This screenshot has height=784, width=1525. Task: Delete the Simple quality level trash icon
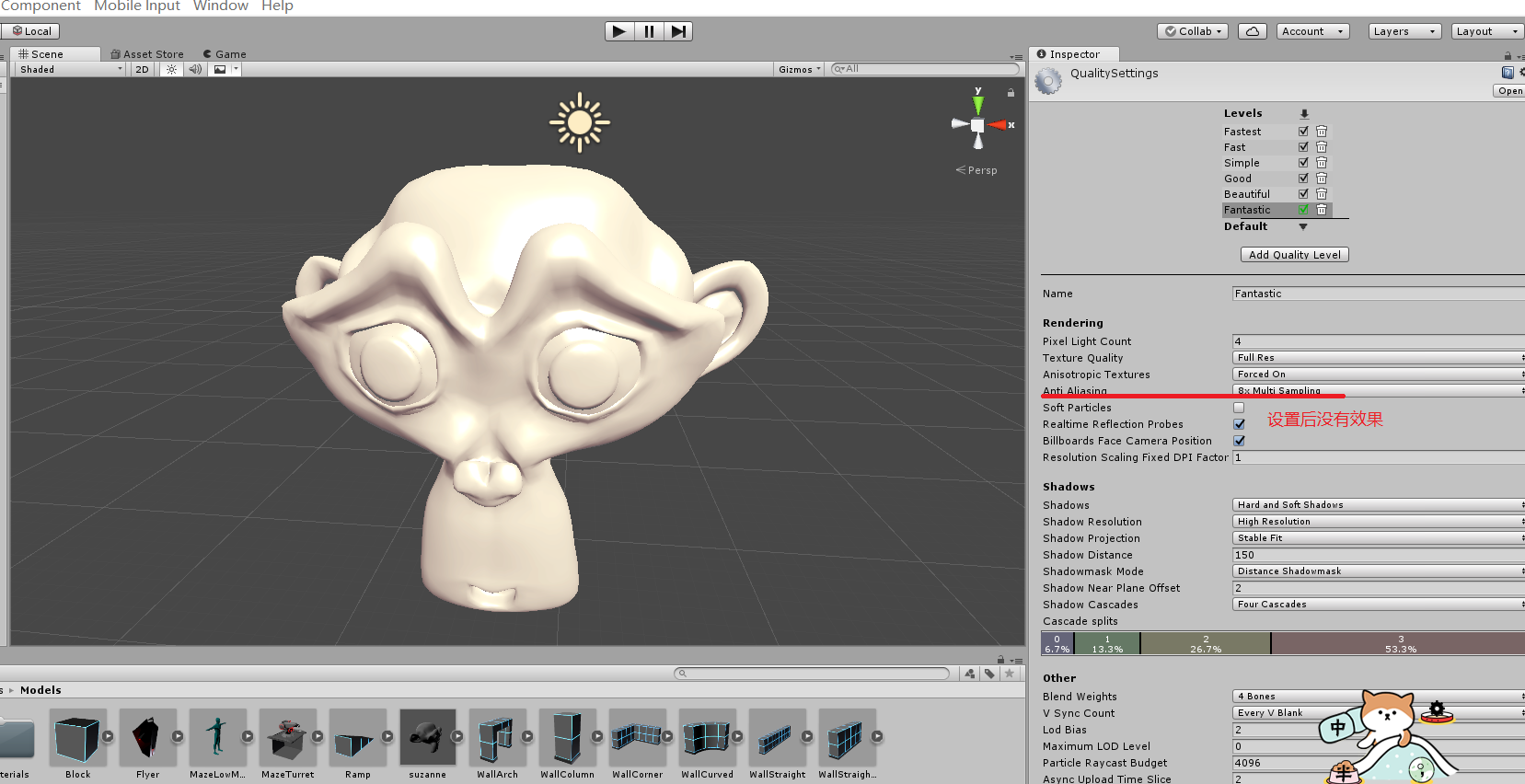(1322, 163)
